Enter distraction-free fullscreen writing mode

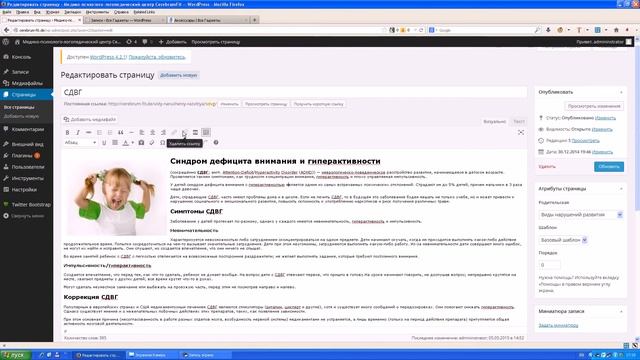coord(521,132)
